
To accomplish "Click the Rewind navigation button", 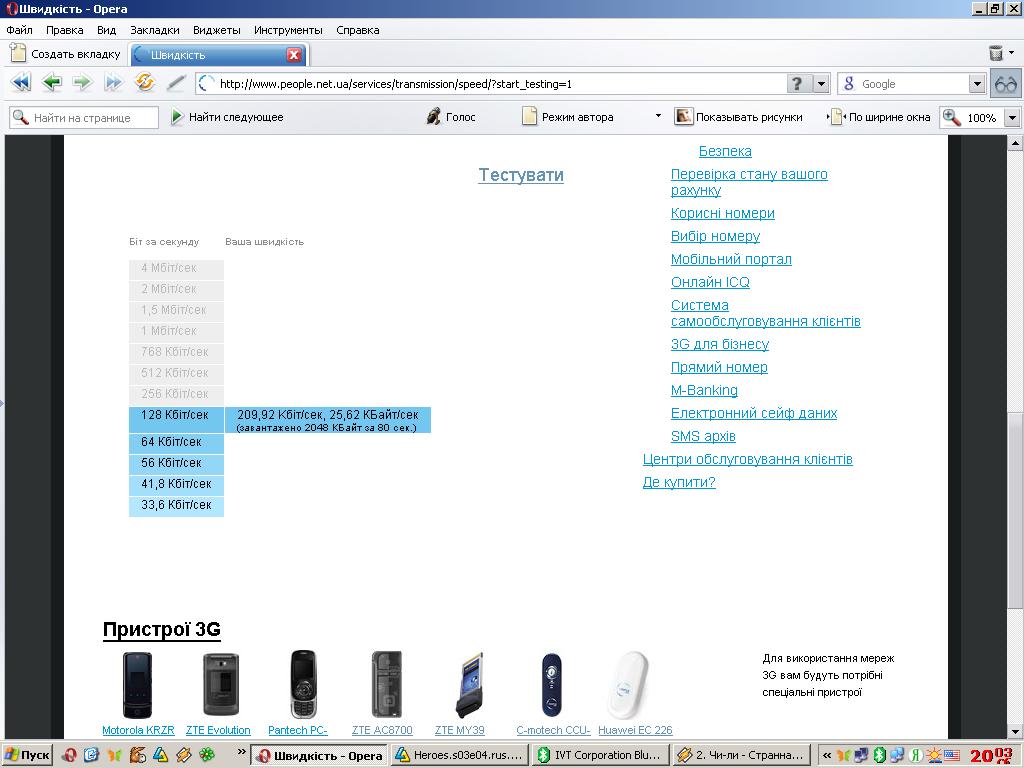I will coord(20,83).
